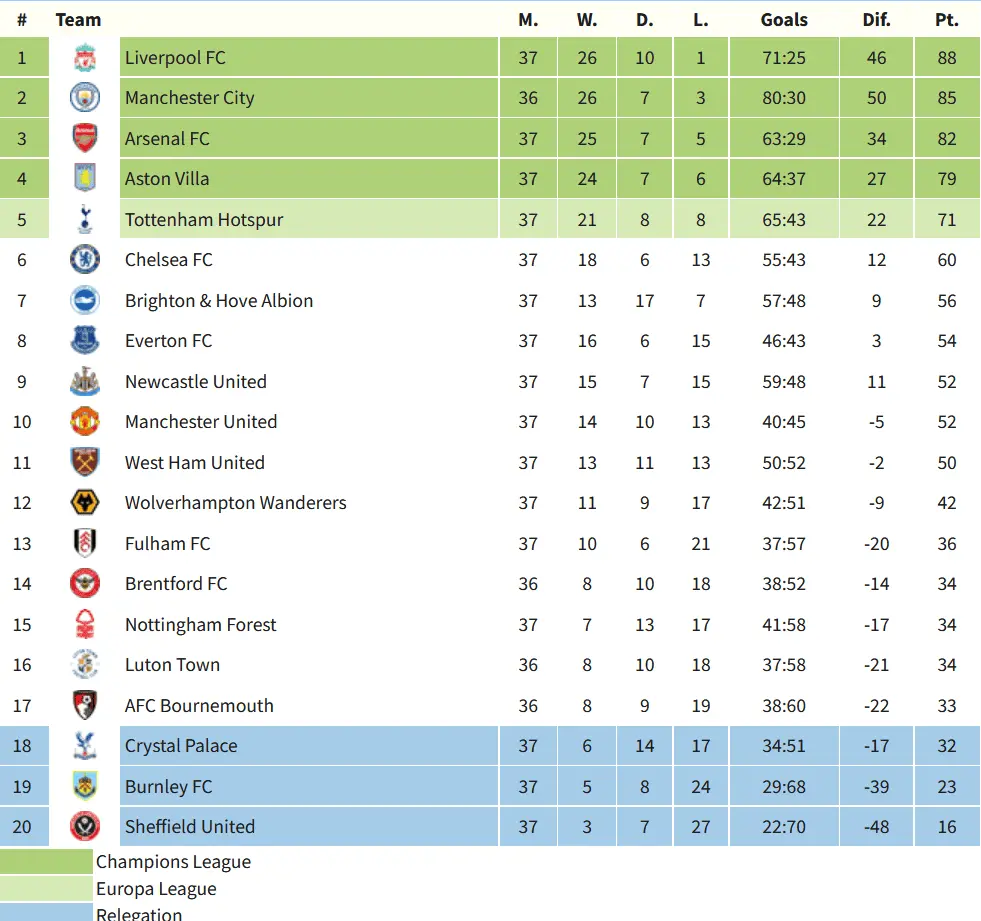The height and width of the screenshot is (921, 981).
Task: Open the Brighton & Hove Albion link
Action: coord(219,301)
